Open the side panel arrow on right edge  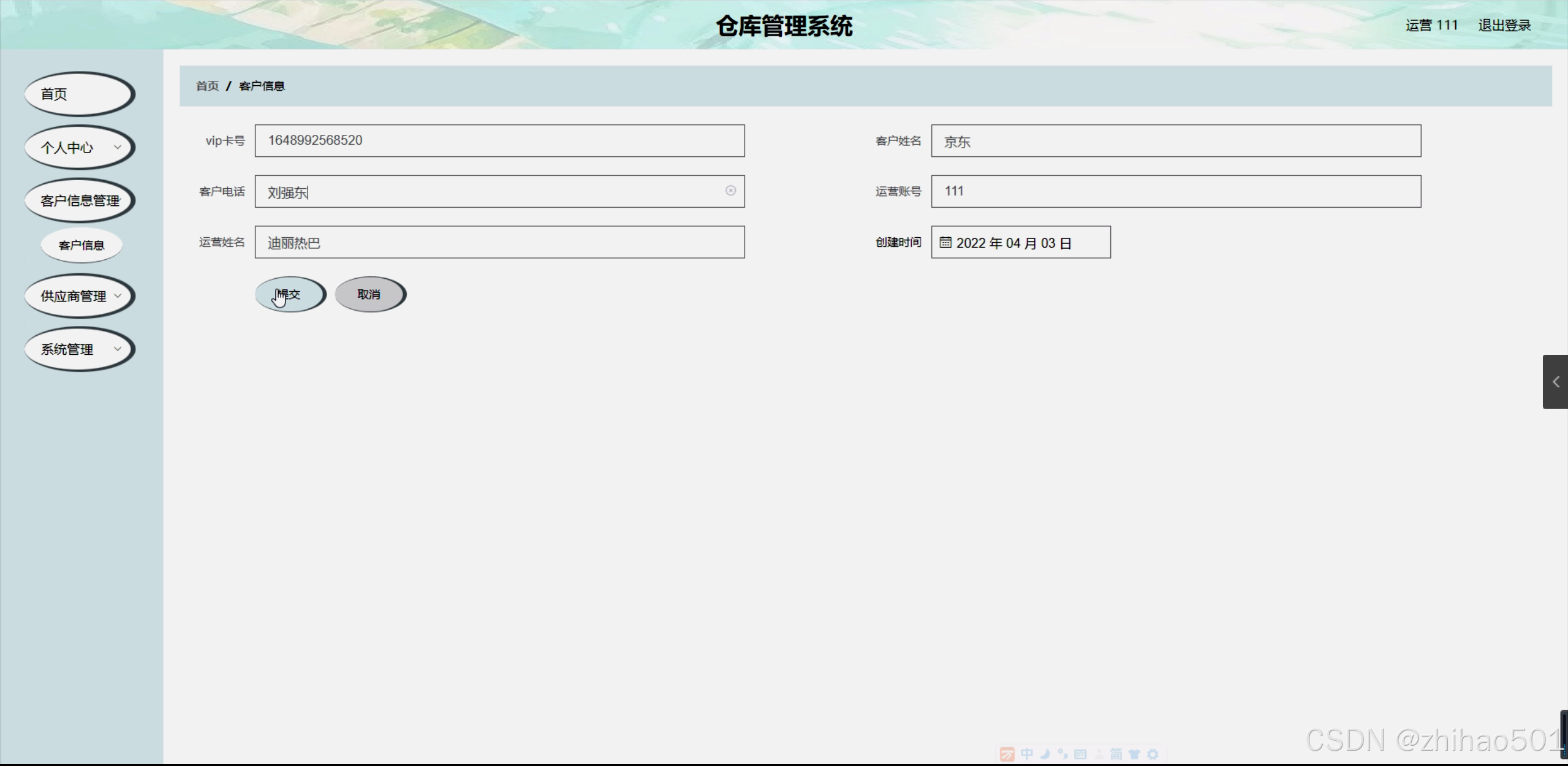(x=1555, y=382)
